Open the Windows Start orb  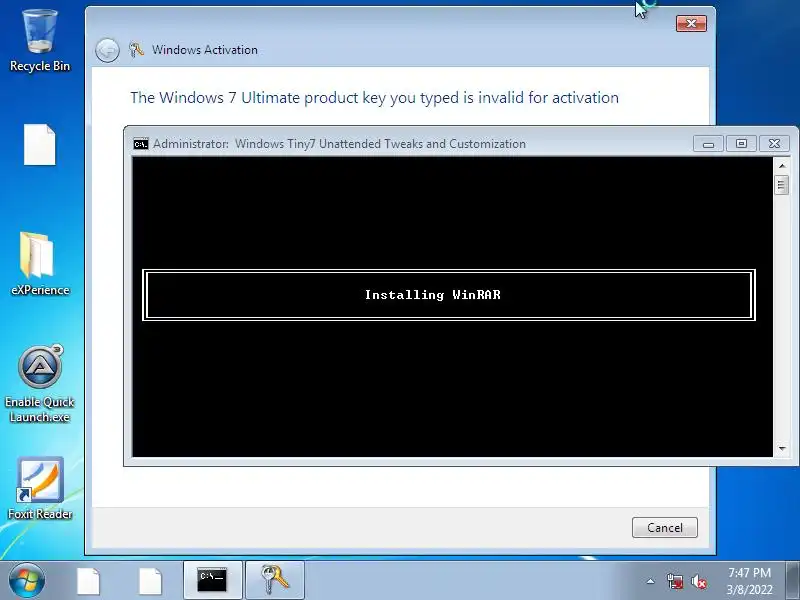tap(27, 581)
